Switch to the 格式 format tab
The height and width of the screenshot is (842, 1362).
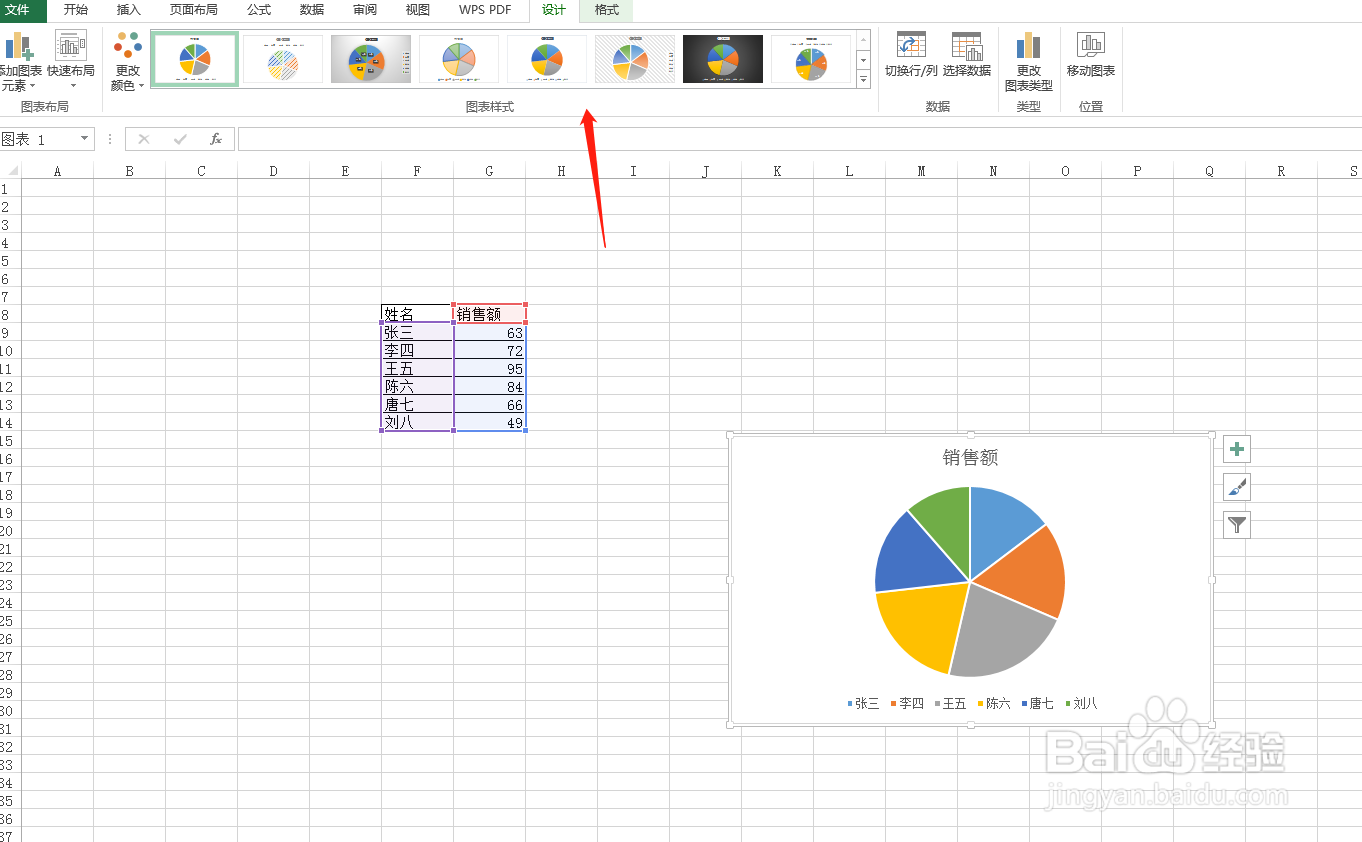[x=606, y=10]
